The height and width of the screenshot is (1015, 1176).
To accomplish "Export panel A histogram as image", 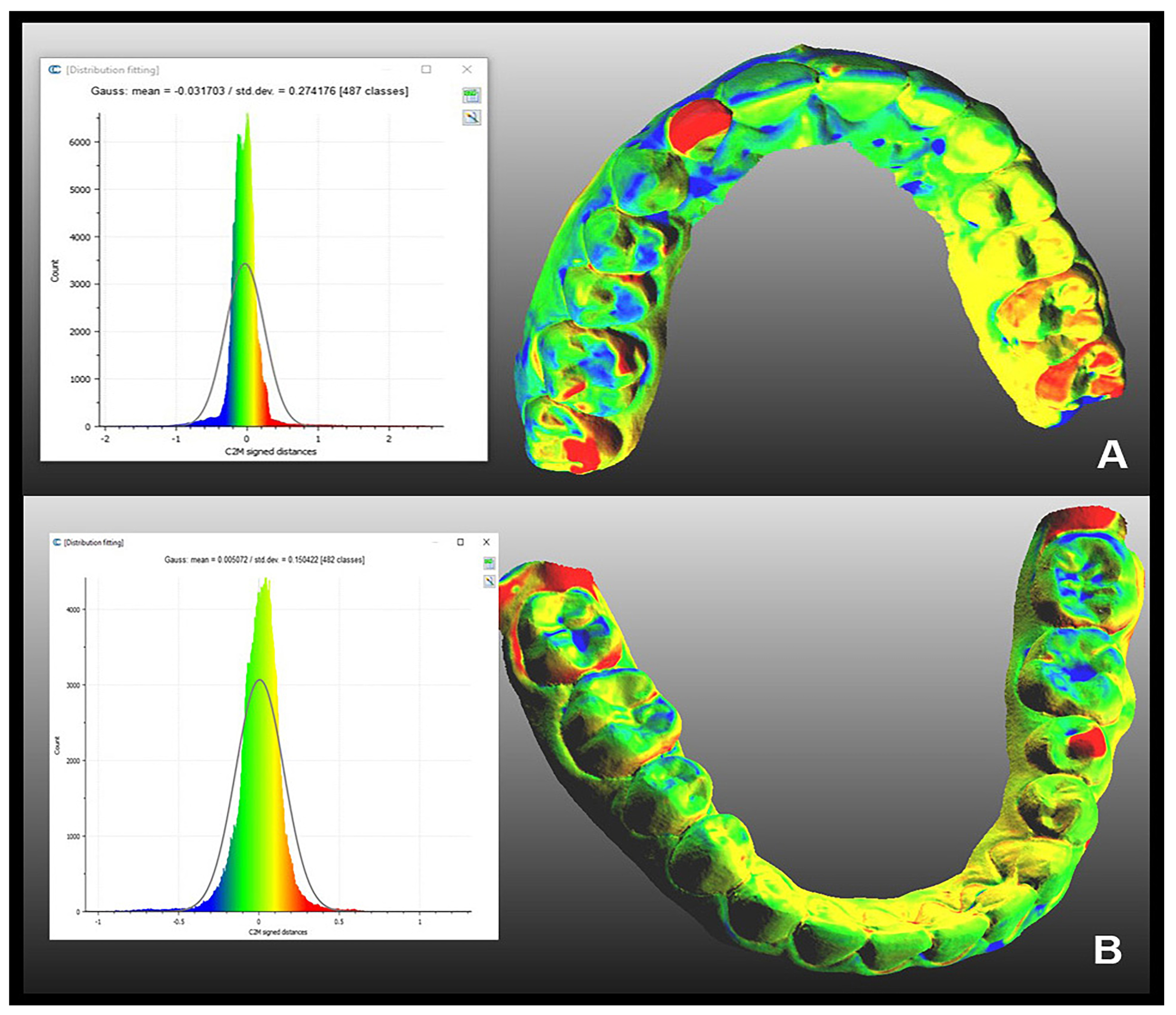I will [x=471, y=118].
